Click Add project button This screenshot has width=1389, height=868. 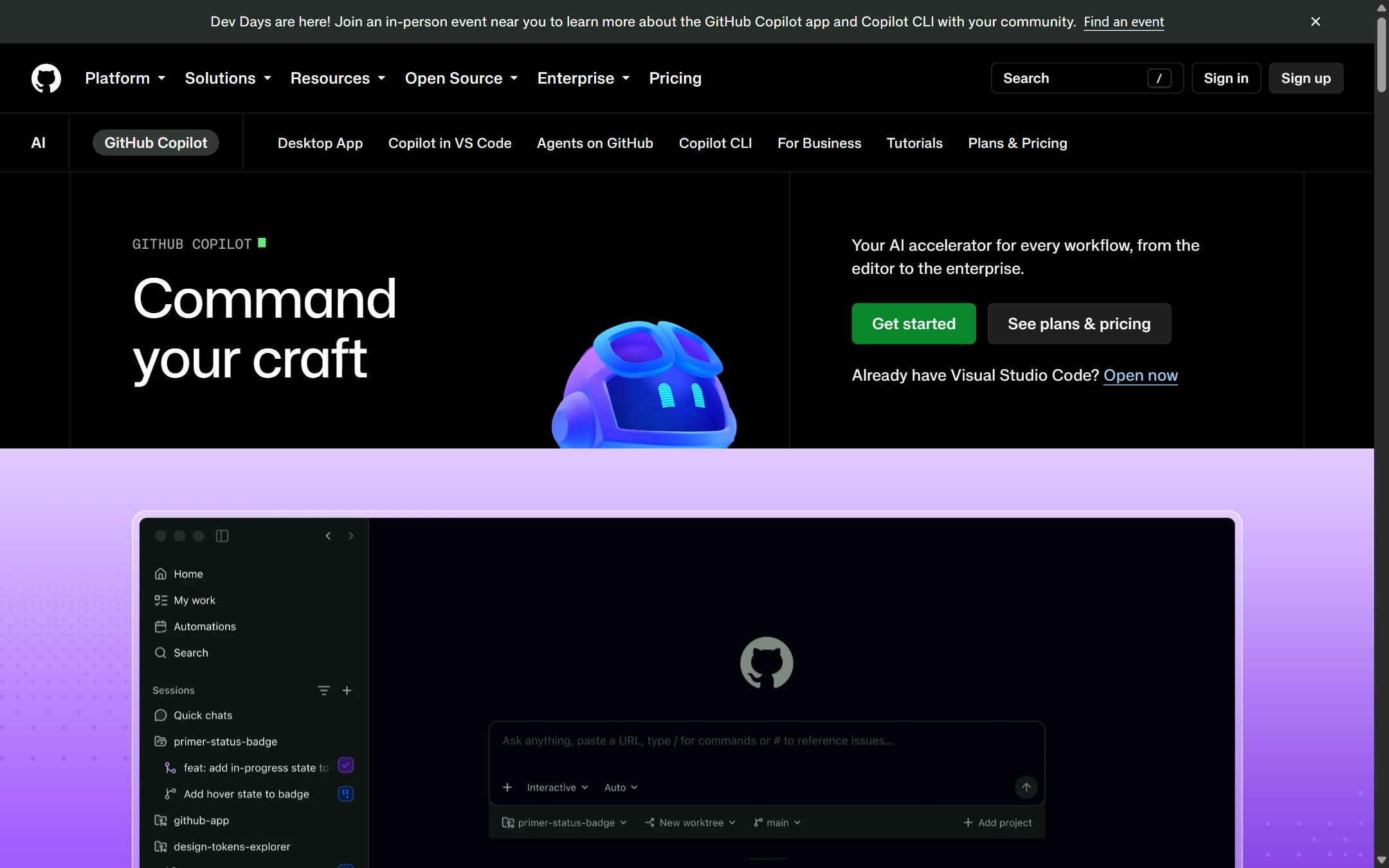pos(997,822)
